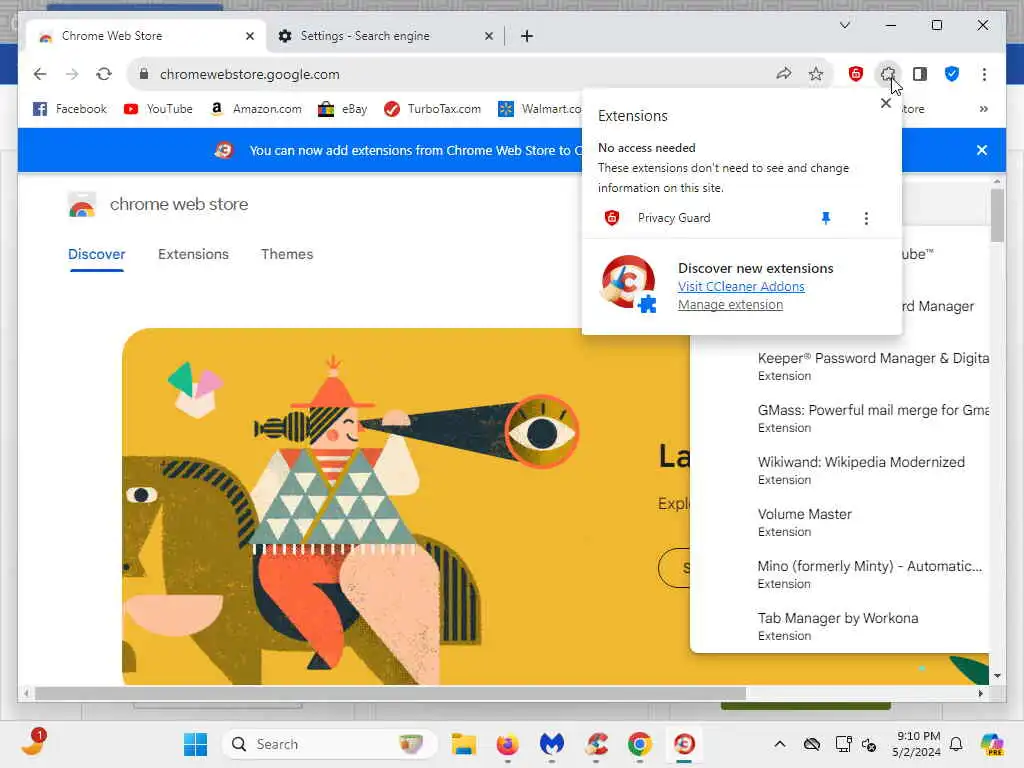
Task: Open the Copilot preview icon in taskbar
Action: click(x=992, y=744)
